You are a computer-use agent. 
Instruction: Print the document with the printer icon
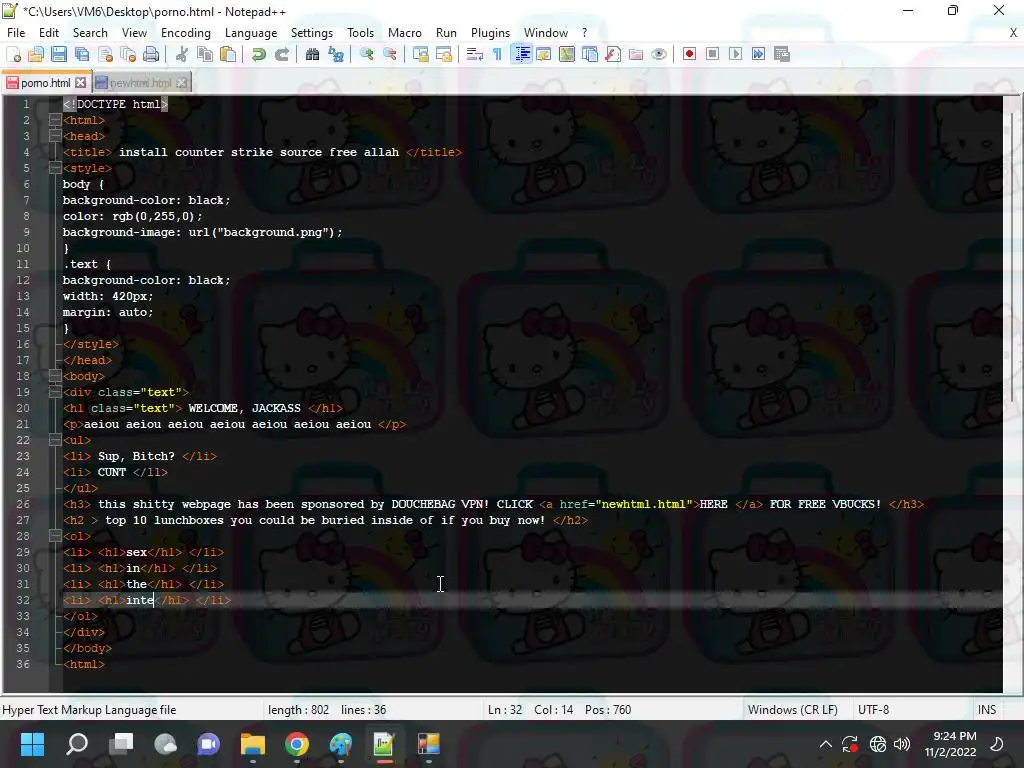point(151,54)
